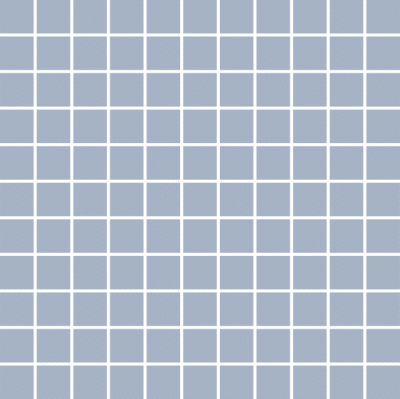The width and height of the screenshot is (400, 399).
Task: Click the fifth tile in the fourth row
Action: point(163,126)
